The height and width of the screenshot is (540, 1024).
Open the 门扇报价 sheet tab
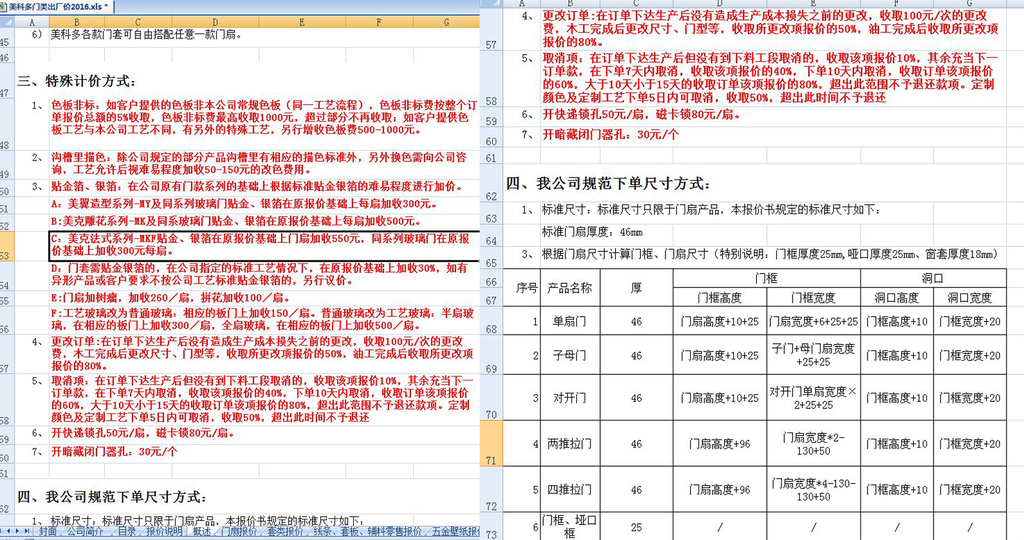(x=239, y=532)
